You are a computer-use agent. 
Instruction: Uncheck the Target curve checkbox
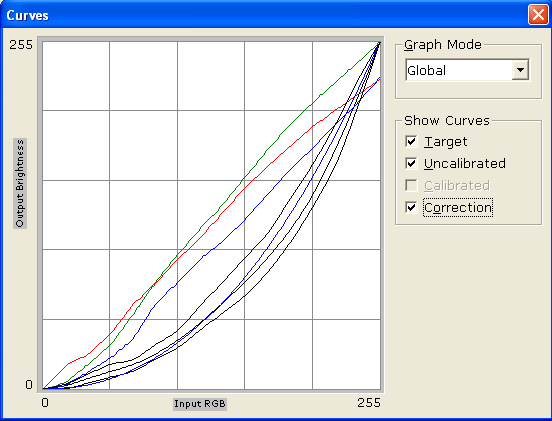[x=411, y=142]
